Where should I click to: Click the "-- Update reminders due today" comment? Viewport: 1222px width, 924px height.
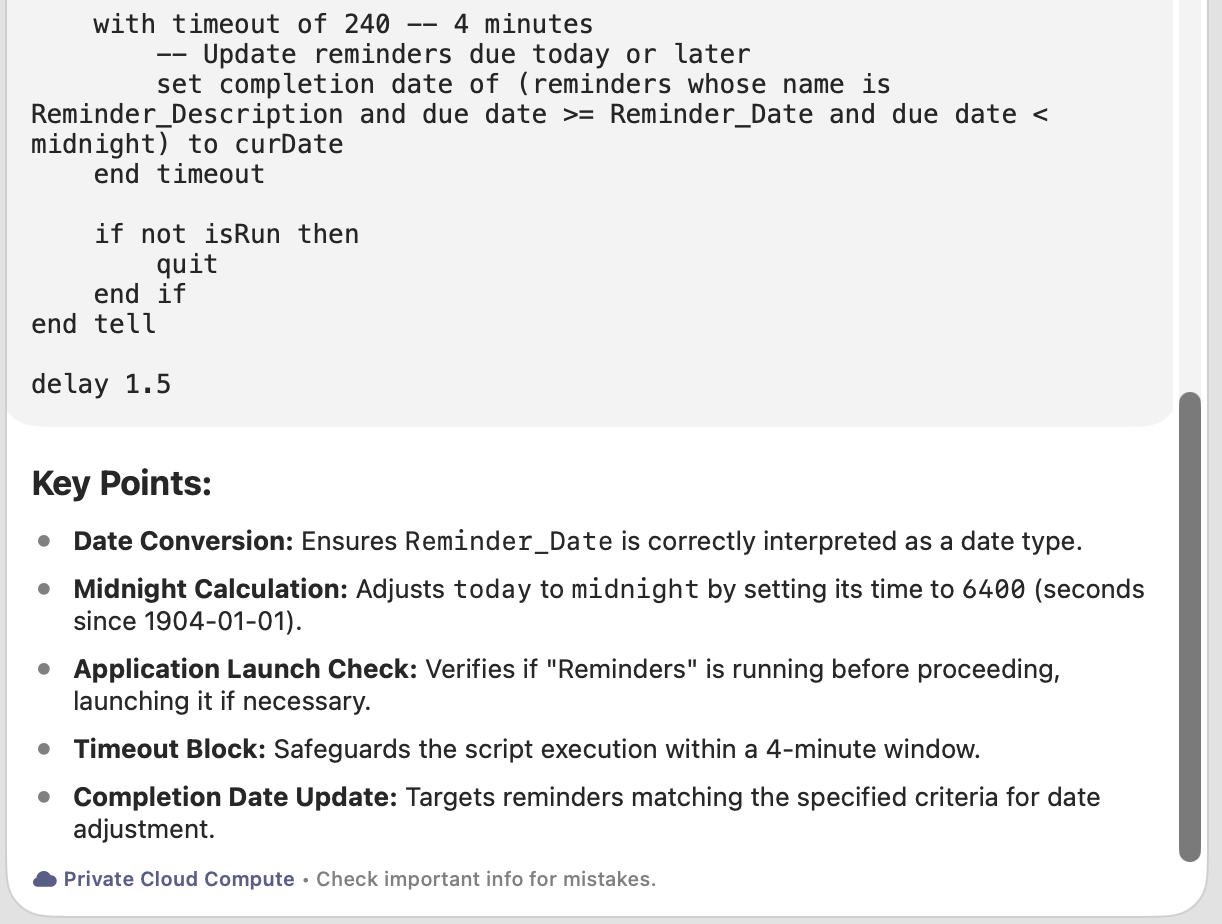[x=452, y=54]
